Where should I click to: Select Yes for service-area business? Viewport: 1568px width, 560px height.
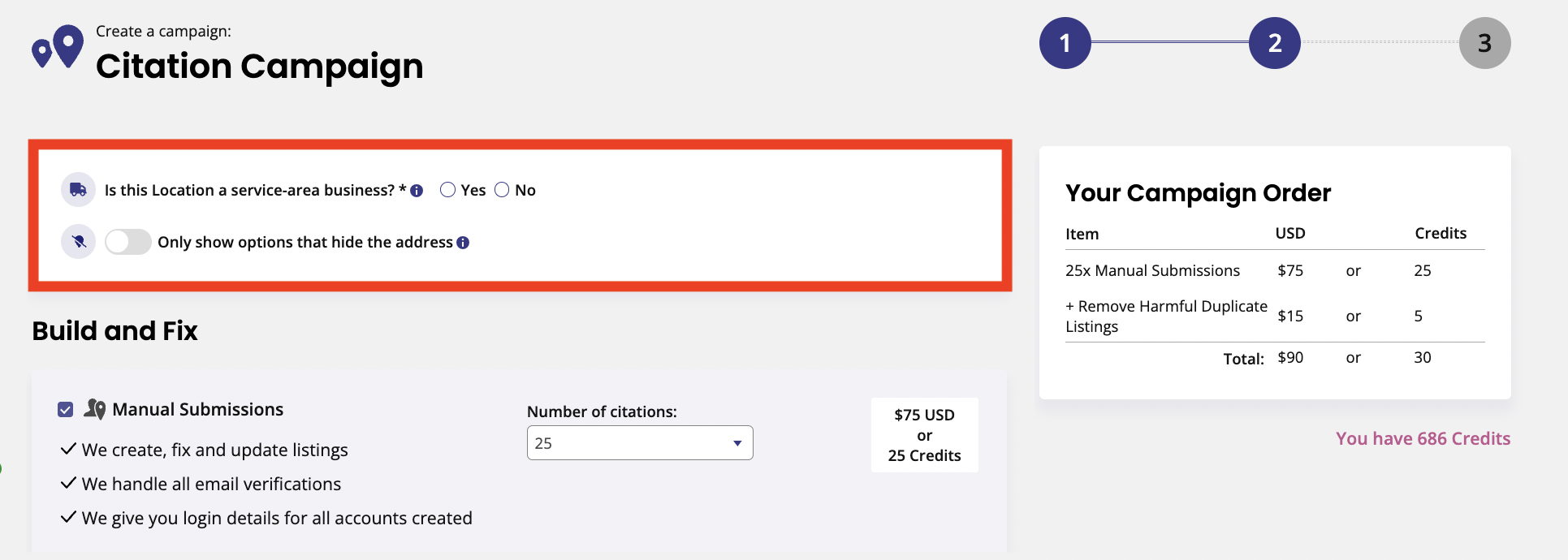[447, 190]
